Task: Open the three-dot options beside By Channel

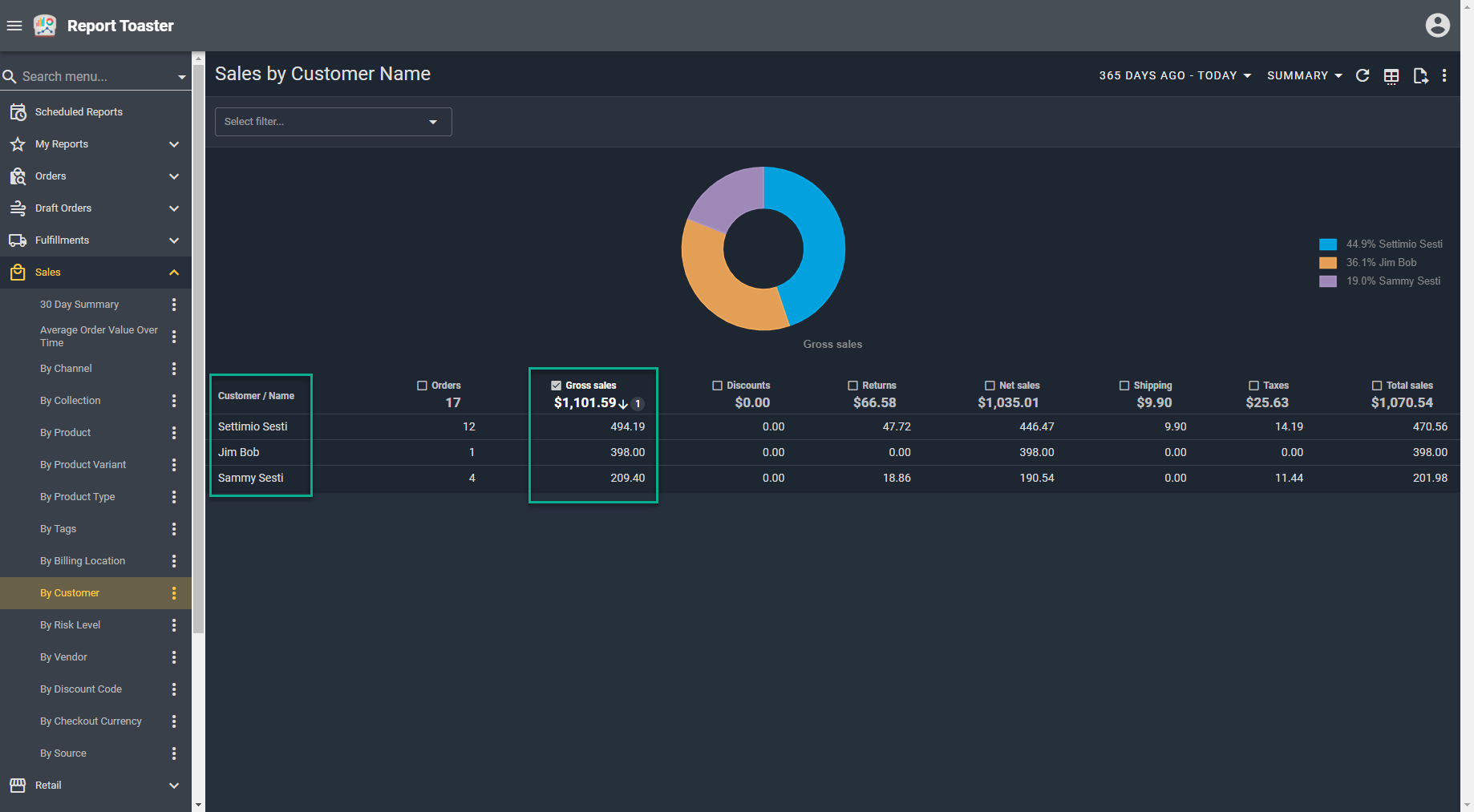Action: (x=174, y=369)
